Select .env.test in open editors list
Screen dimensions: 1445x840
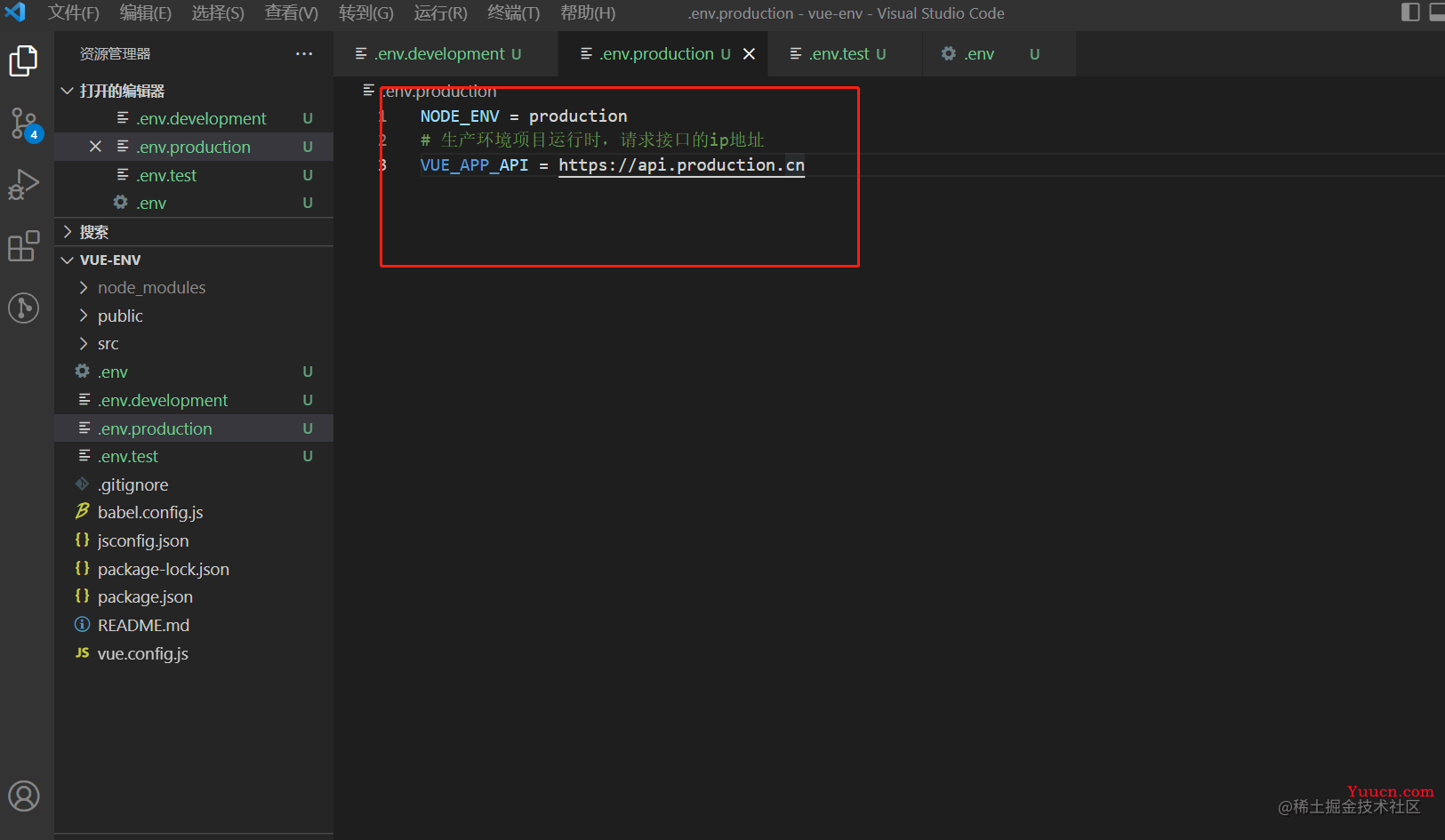194,175
